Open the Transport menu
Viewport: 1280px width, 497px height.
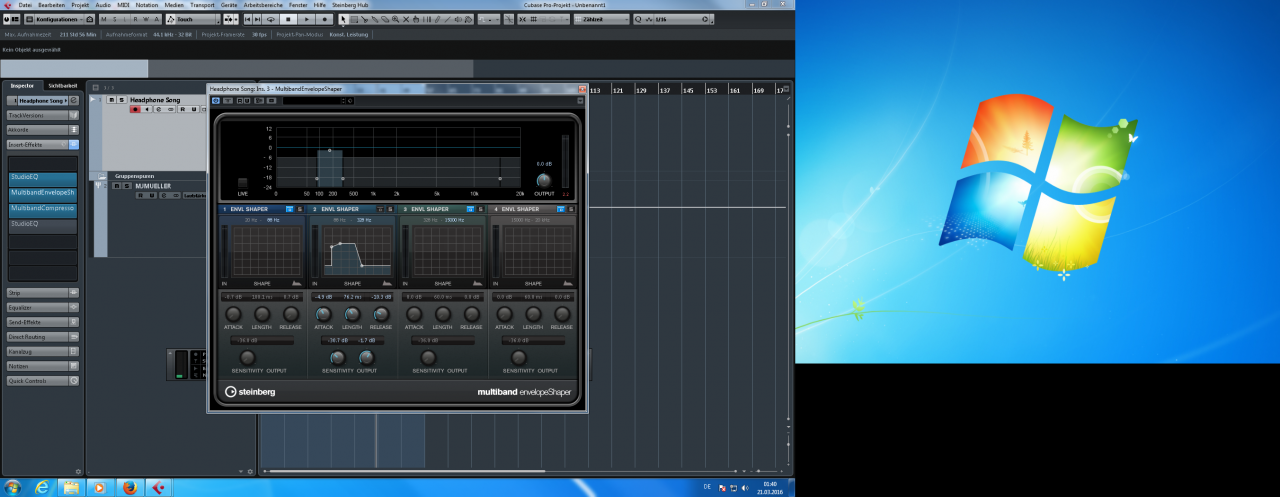[x=202, y=5]
